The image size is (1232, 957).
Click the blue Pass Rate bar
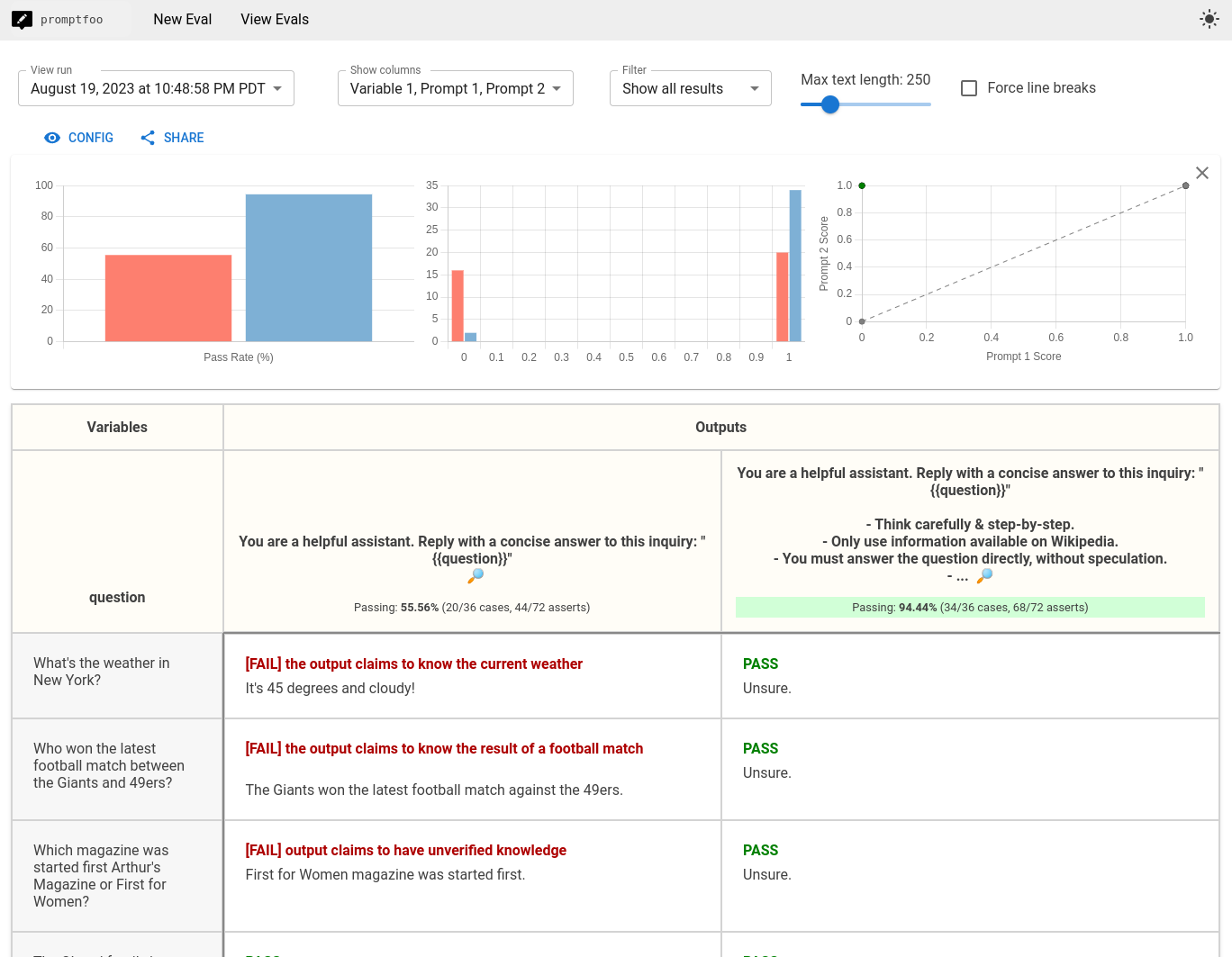pos(309,267)
